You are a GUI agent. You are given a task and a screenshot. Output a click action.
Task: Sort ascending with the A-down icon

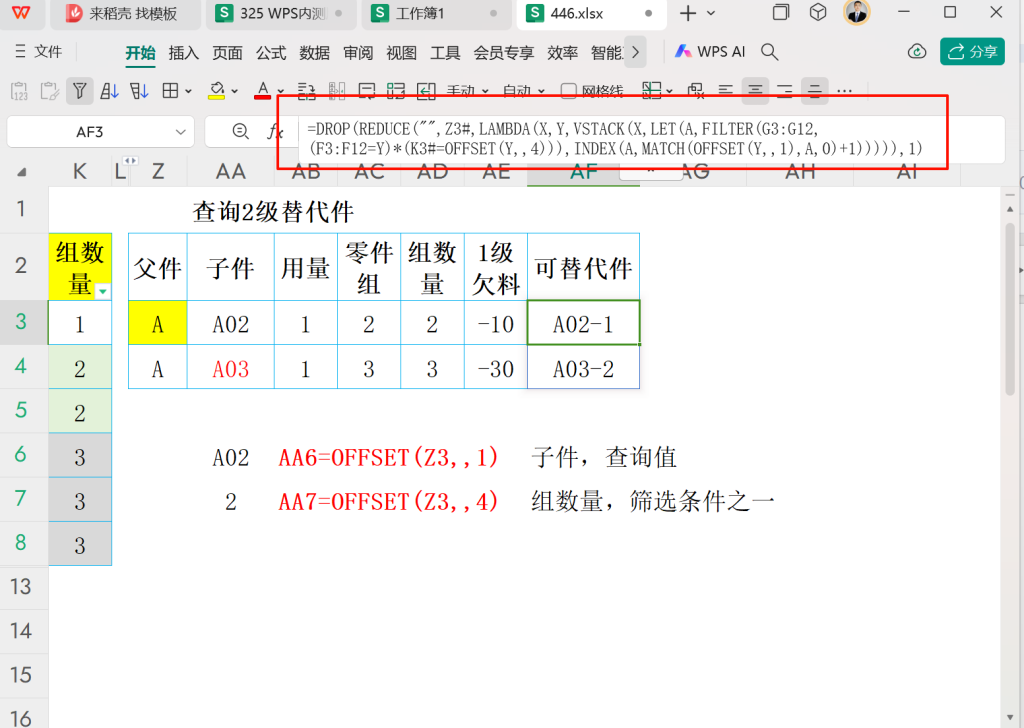tap(110, 91)
